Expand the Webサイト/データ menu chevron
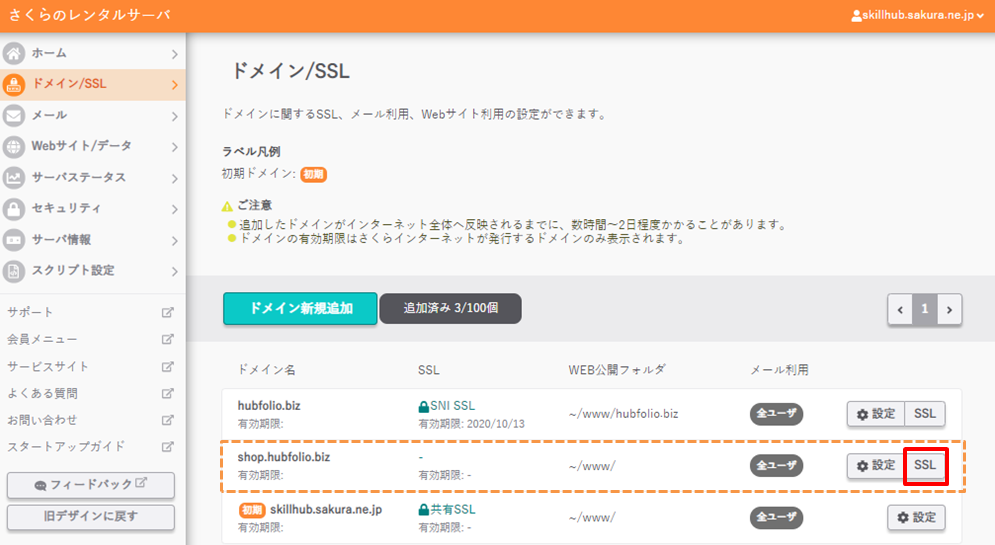This screenshot has height=545, width=995. pos(175,147)
